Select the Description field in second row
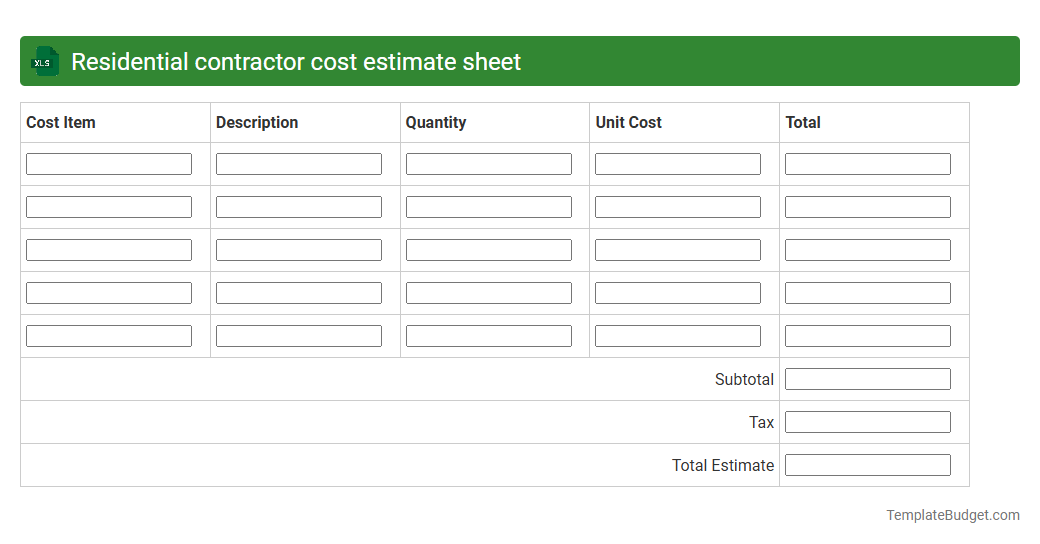The height and width of the screenshot is (544, 1040). (x=298, y=207)
